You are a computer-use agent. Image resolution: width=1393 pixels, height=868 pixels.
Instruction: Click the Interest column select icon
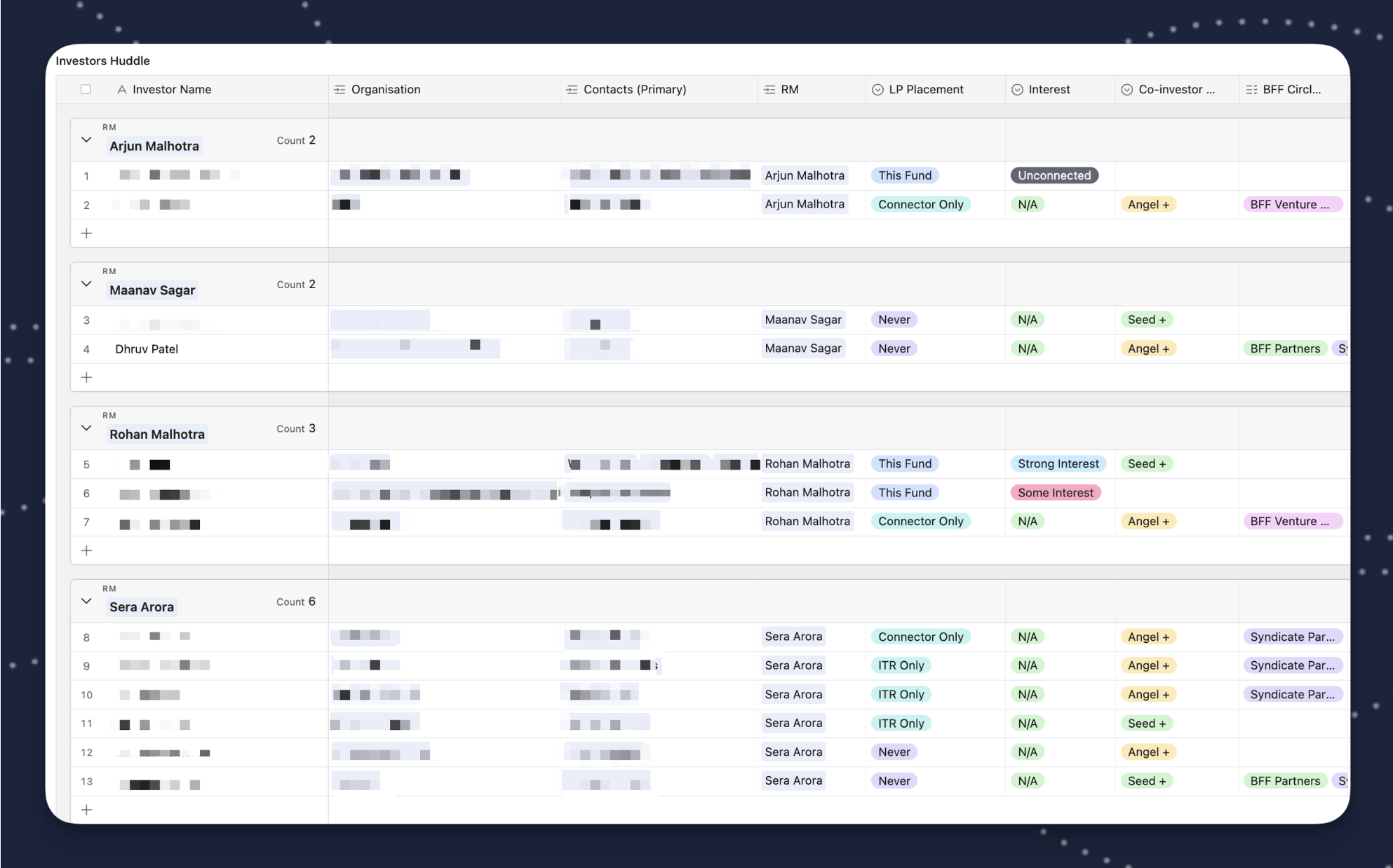(1017, 90)
